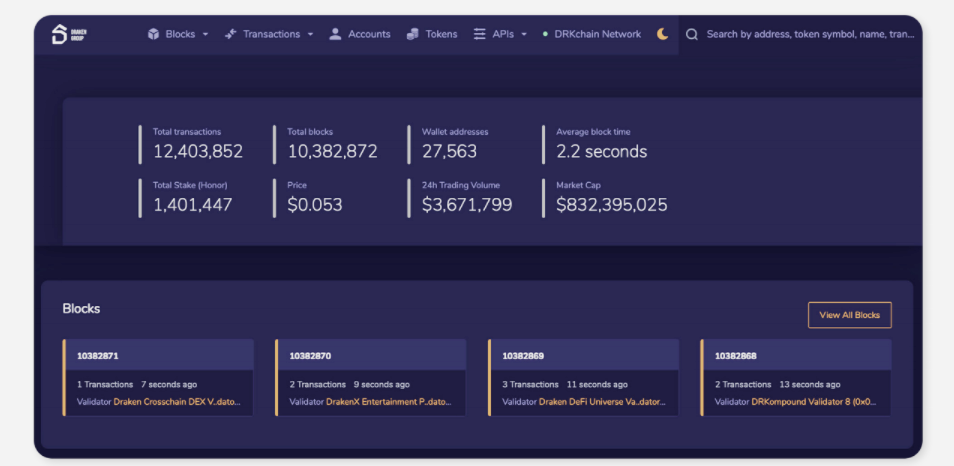Open block number 10382869
The width and height of the screenshot is (954, 466).
click(x=523, y=356)
